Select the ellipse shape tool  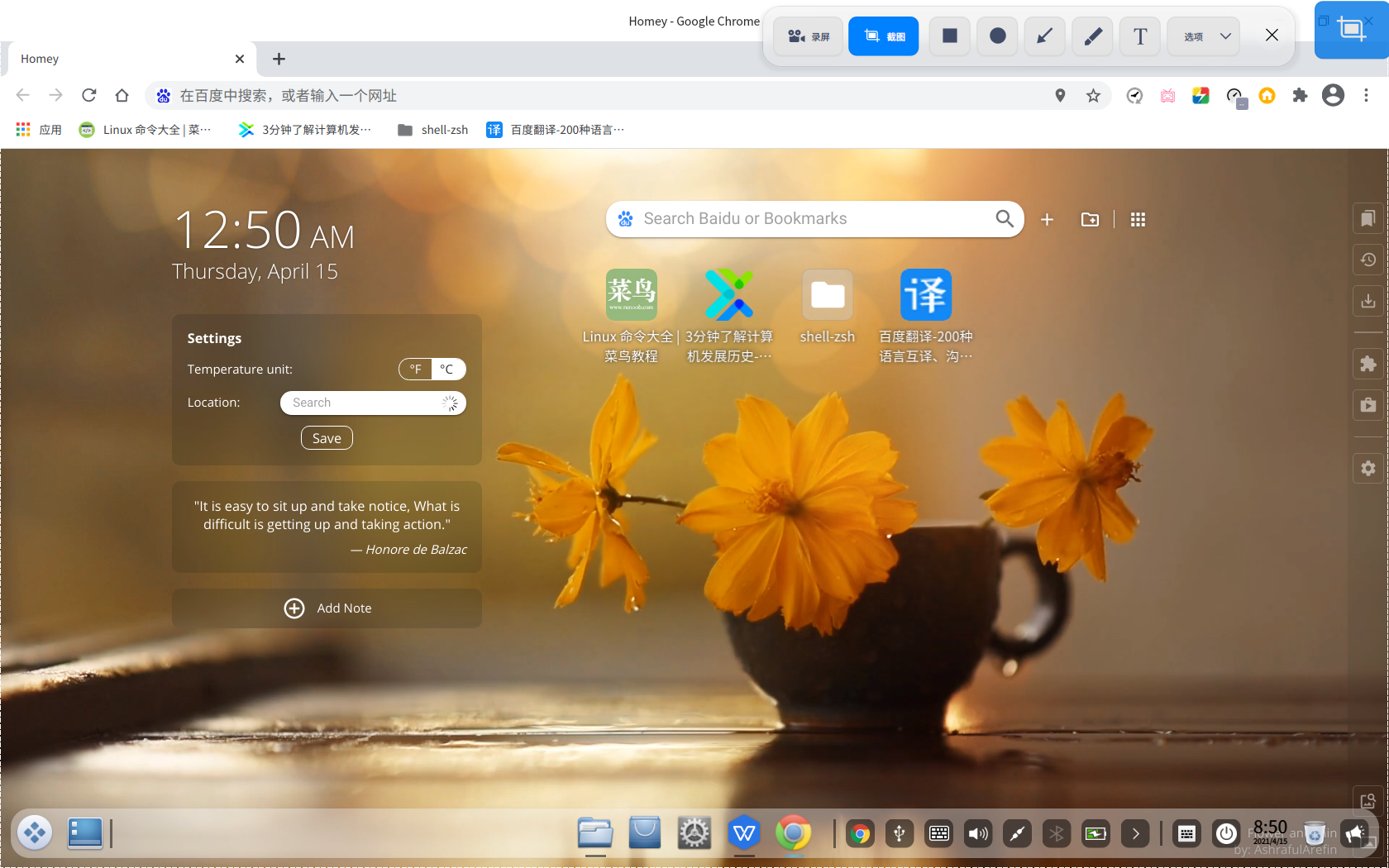(998, 36)
